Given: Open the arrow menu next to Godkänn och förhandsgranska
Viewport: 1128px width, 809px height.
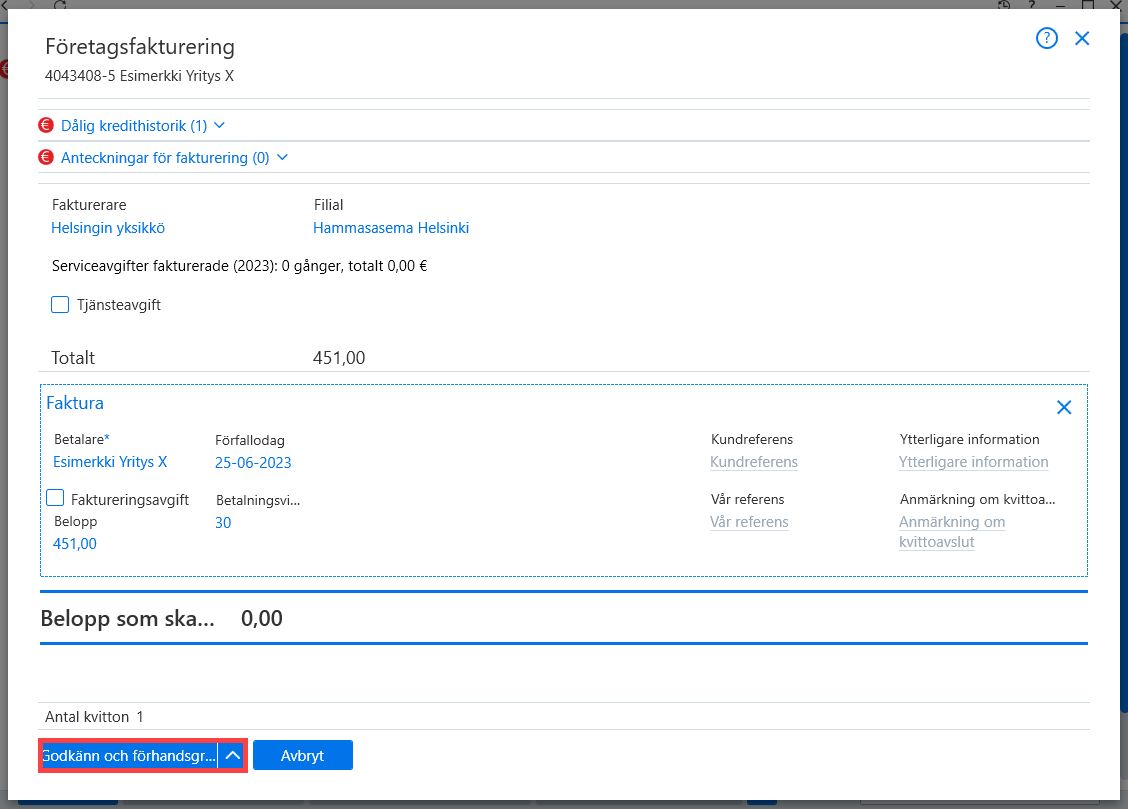Looking at the screenshot, I should [232, 756].
